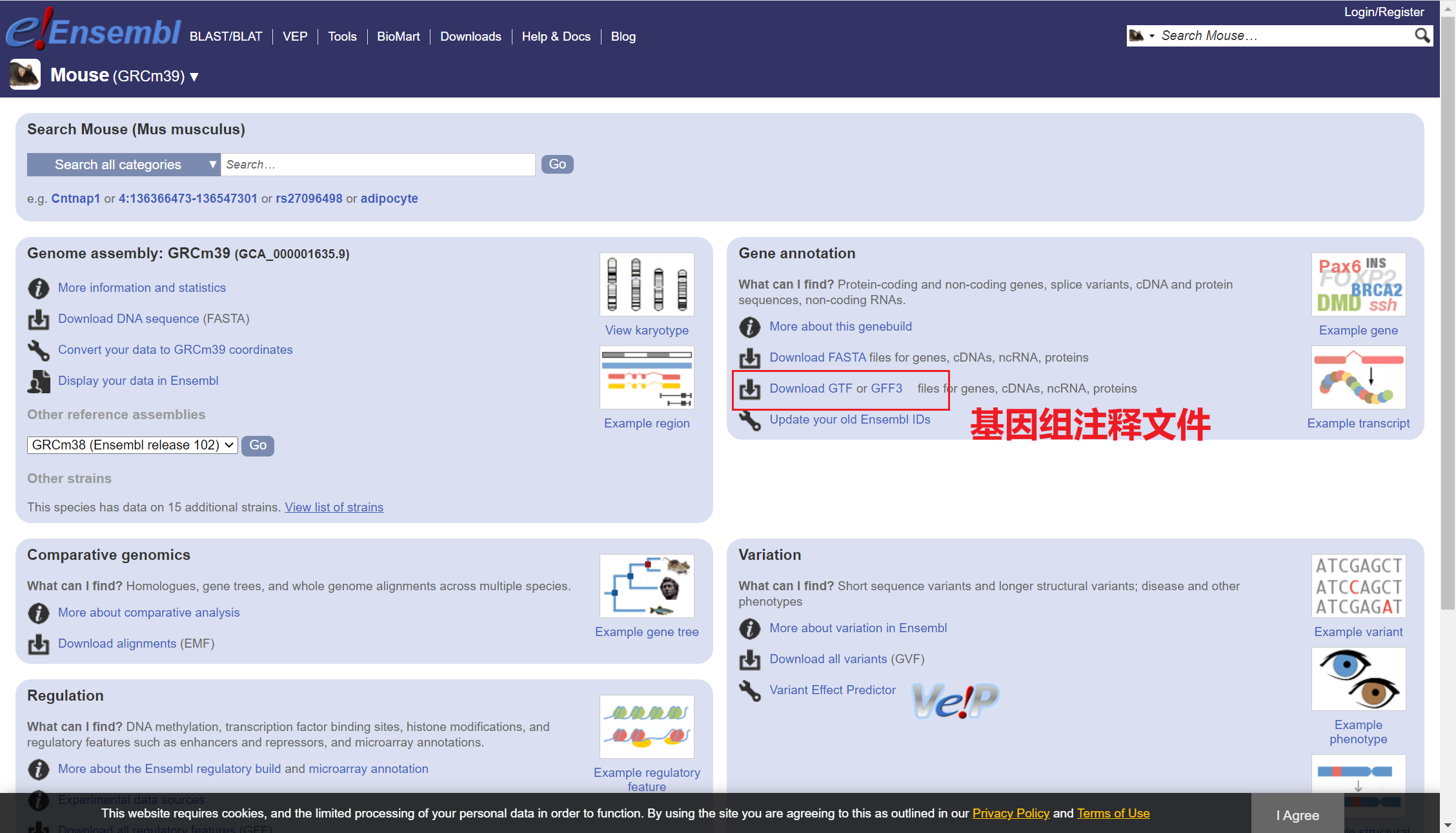Open the Example gene tree thumbnail

(x=647, y=586)
